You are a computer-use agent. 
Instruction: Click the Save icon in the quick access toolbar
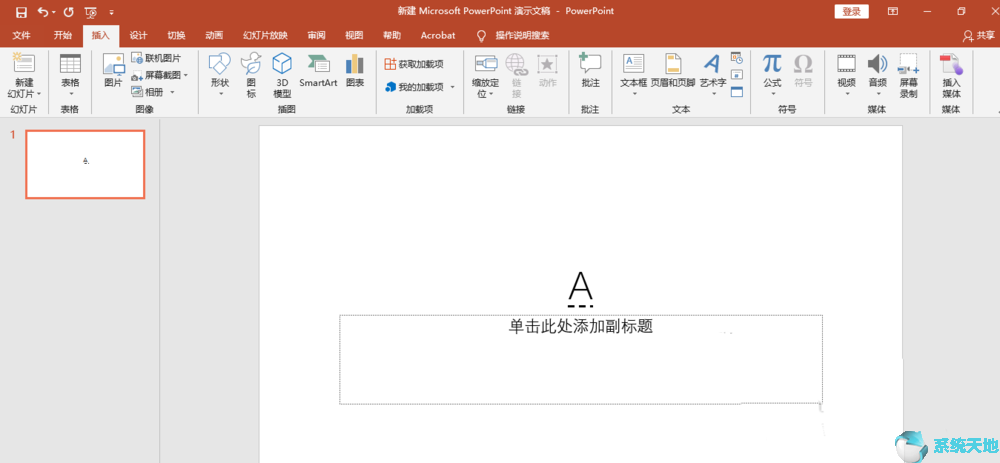coord(21,12)
